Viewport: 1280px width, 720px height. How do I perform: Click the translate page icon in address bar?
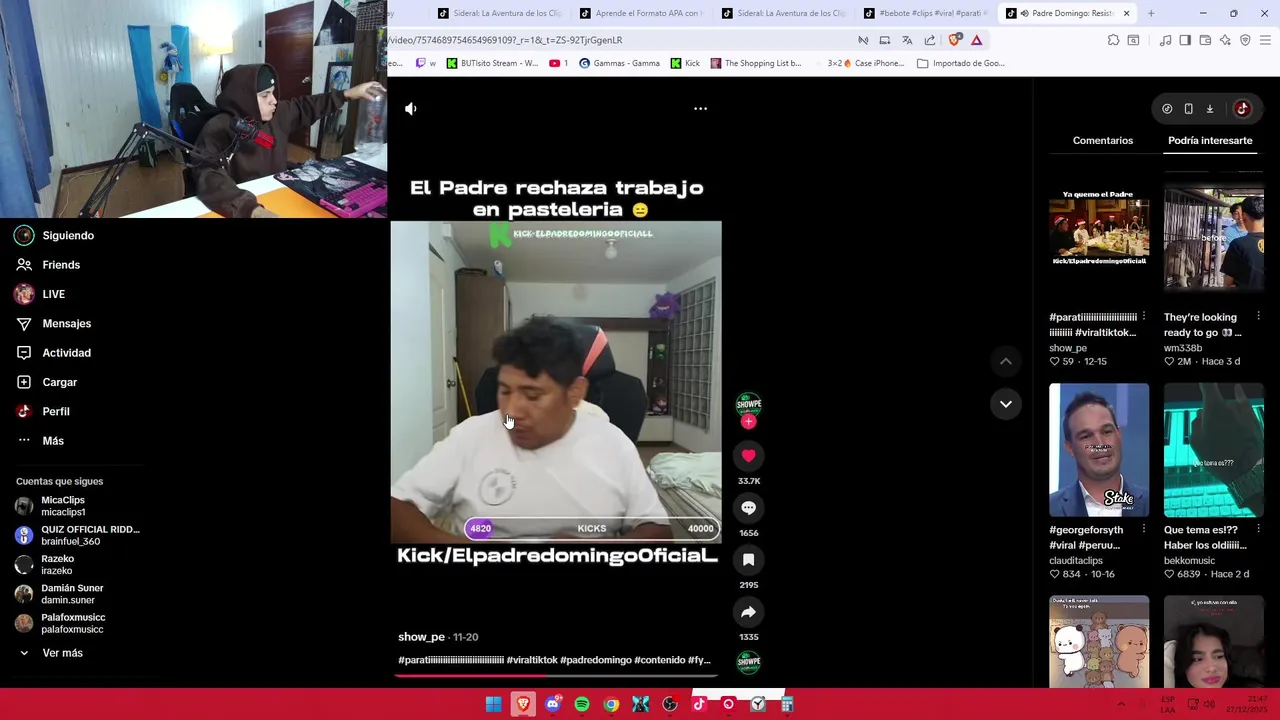(907, 40)
